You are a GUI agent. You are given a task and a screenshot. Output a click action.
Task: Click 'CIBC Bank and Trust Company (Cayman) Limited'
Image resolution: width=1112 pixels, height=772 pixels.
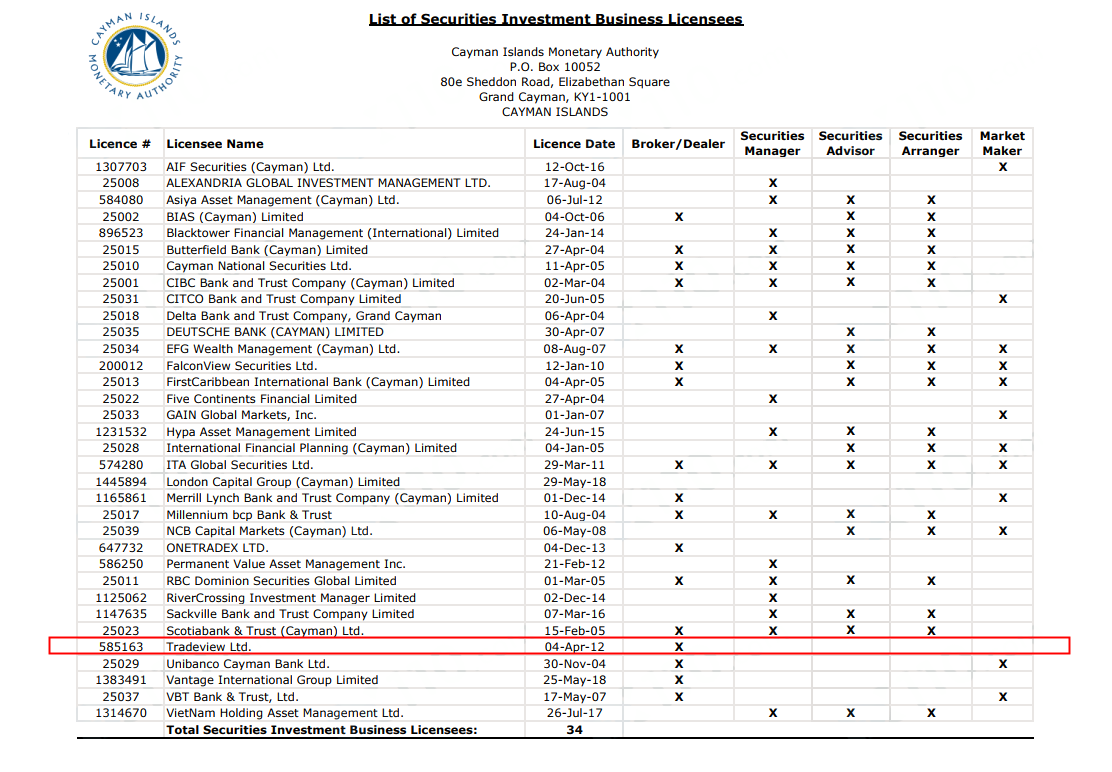(311, 283)
